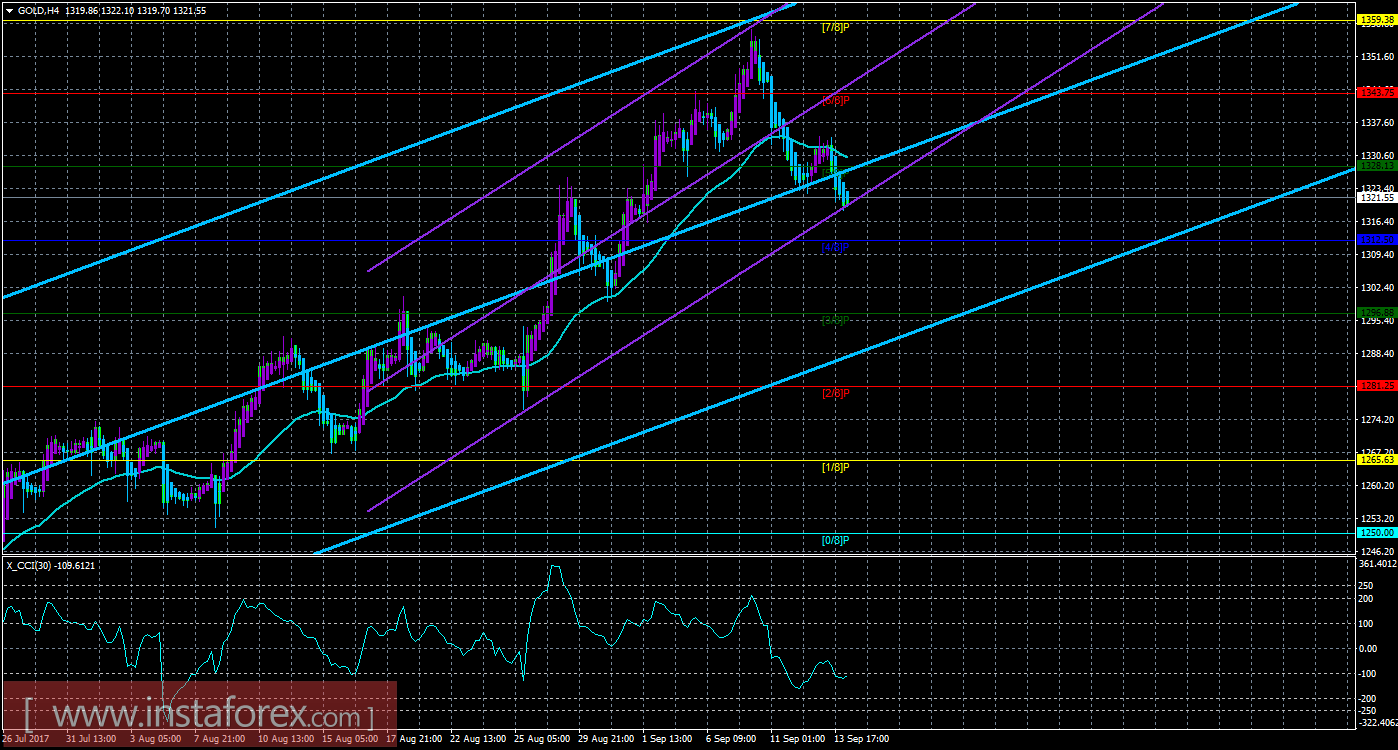1398x750 pixels.
Task: Click the 1288.40 price axis value
Action: [x=1377, y=353]
